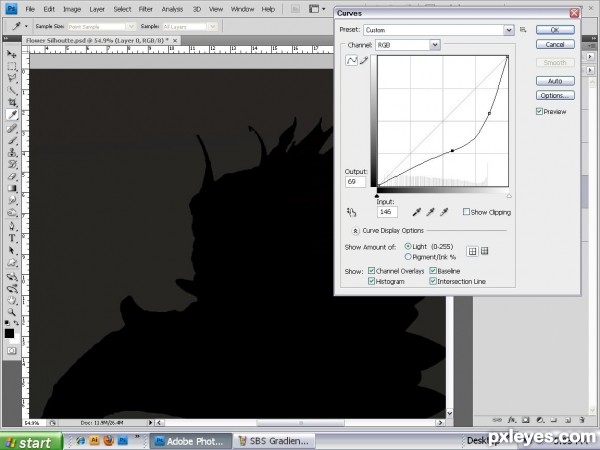
Task: Select the Eyedropper tool in the toolbox
Action: click(12, 114)
